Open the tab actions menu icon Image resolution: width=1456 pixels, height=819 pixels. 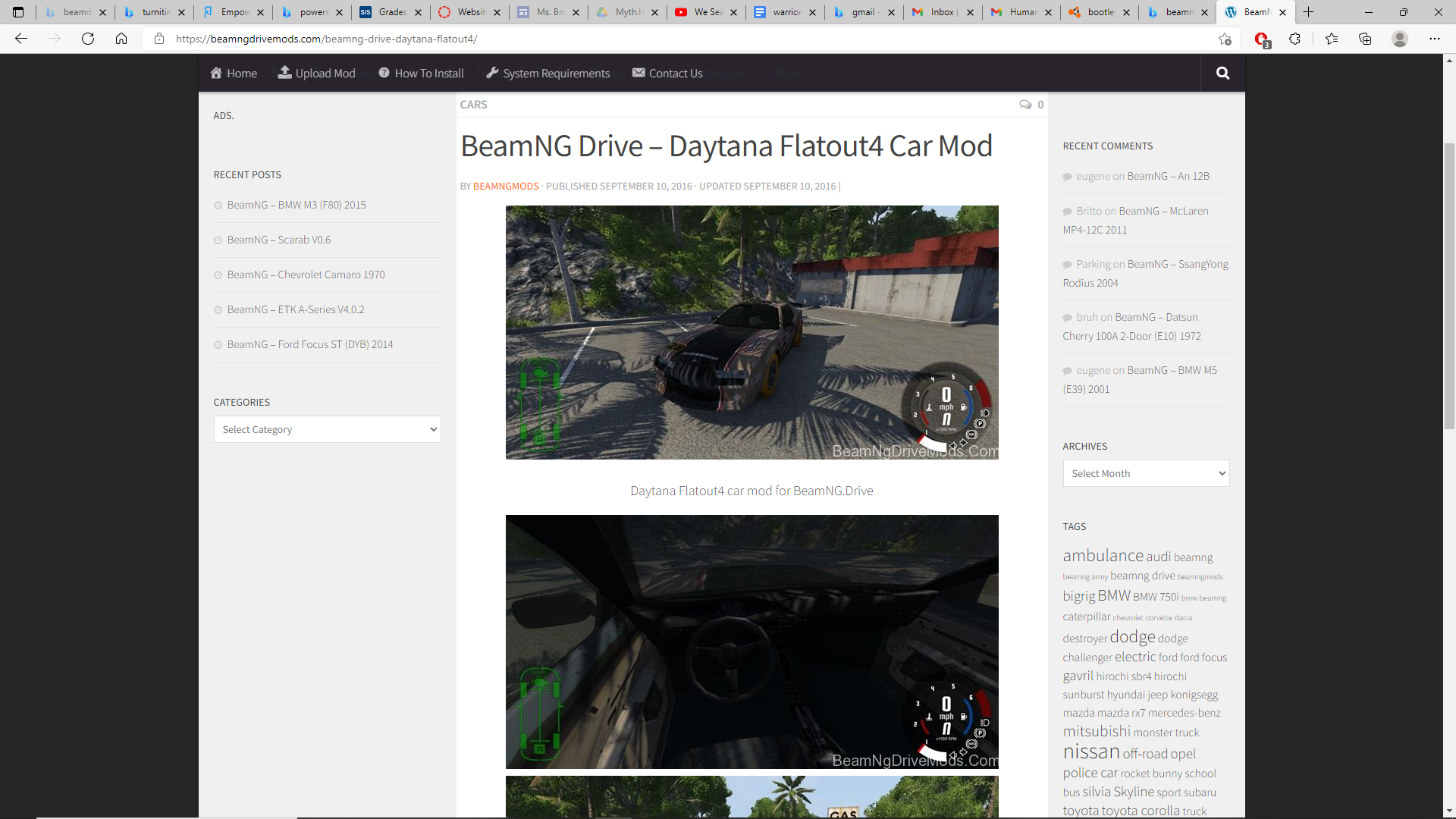point(18,12)
